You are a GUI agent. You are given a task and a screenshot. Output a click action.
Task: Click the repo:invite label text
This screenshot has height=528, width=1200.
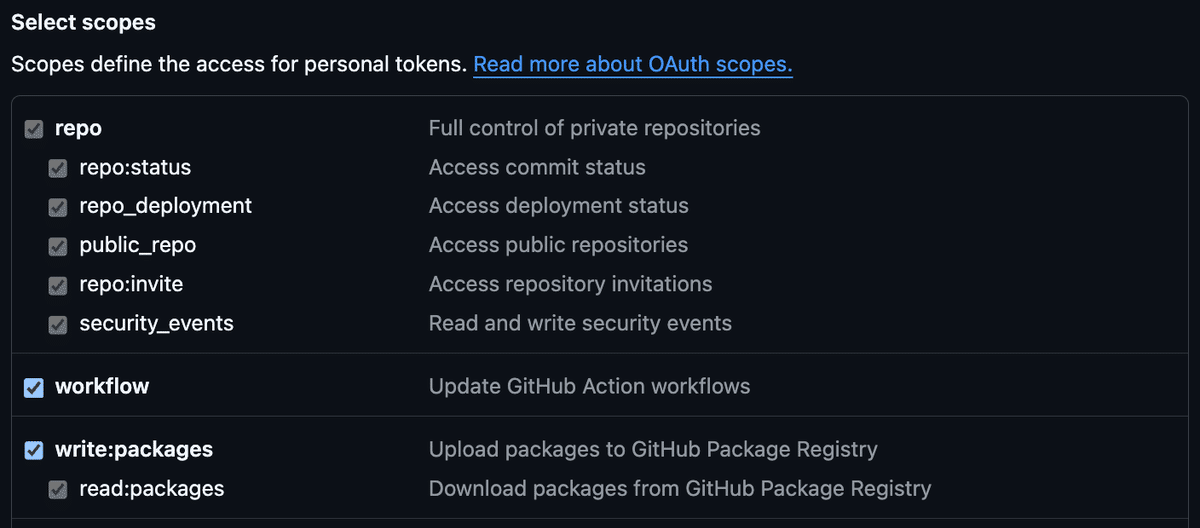pyautogui.click(x=131, y=284)
